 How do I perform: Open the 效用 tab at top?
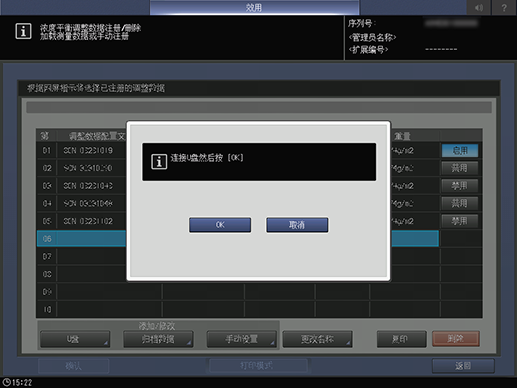254,7
